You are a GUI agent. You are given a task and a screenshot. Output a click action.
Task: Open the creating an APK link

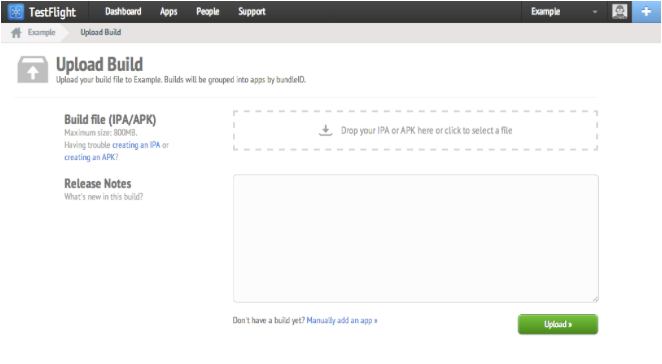[90, 157]
